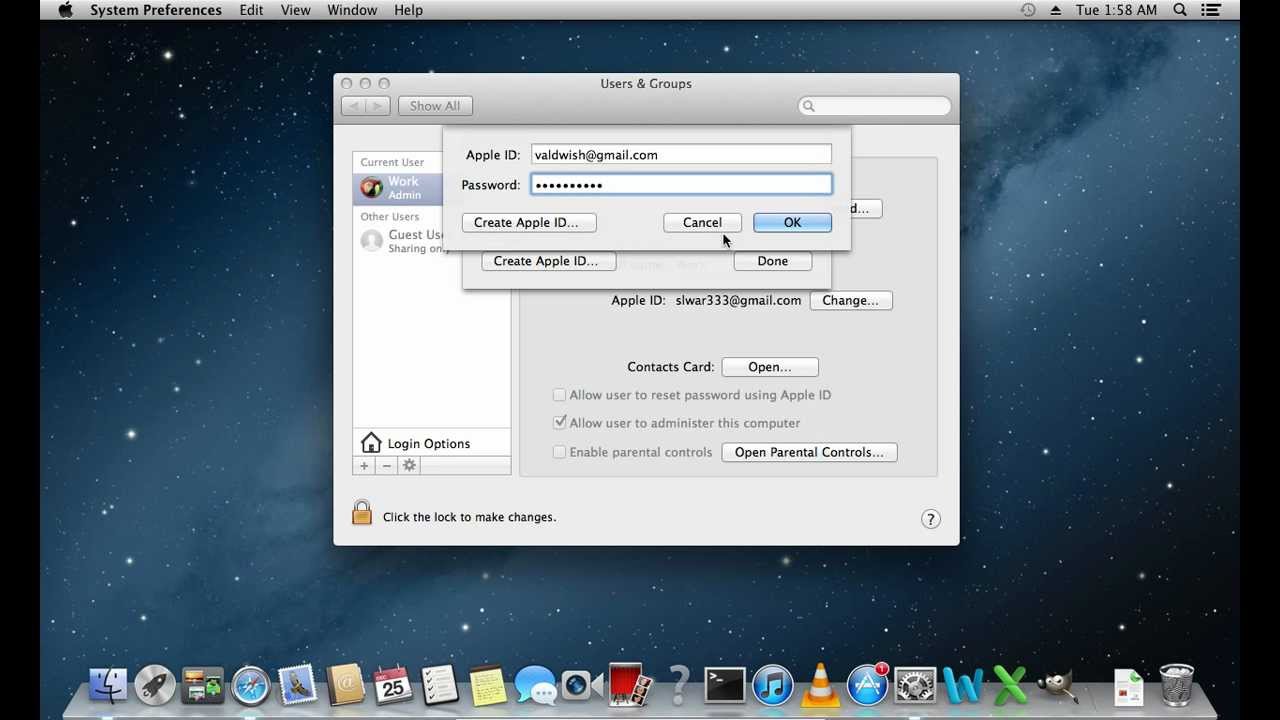Focus the Password field
Screen dimensions: 1280x720
point(681,185)
